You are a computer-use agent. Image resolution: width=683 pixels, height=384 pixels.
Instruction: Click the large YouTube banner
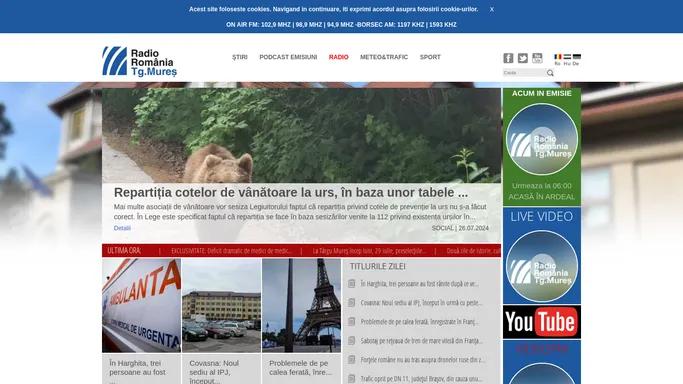[541, 322]
